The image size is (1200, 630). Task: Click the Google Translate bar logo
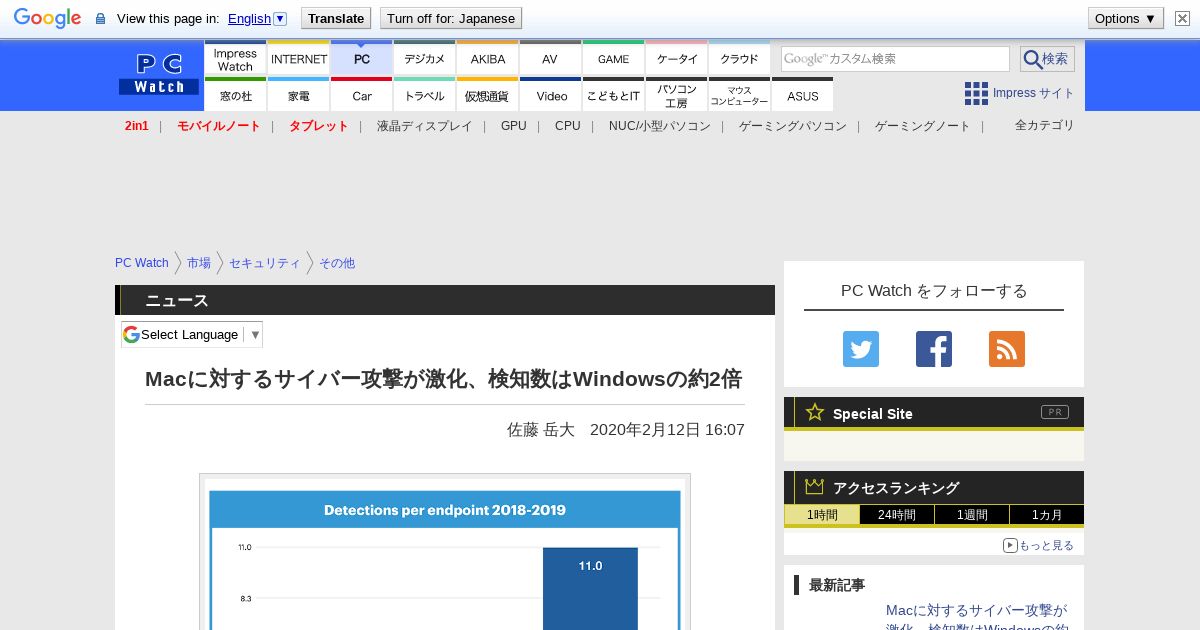[x=47, y=18]
